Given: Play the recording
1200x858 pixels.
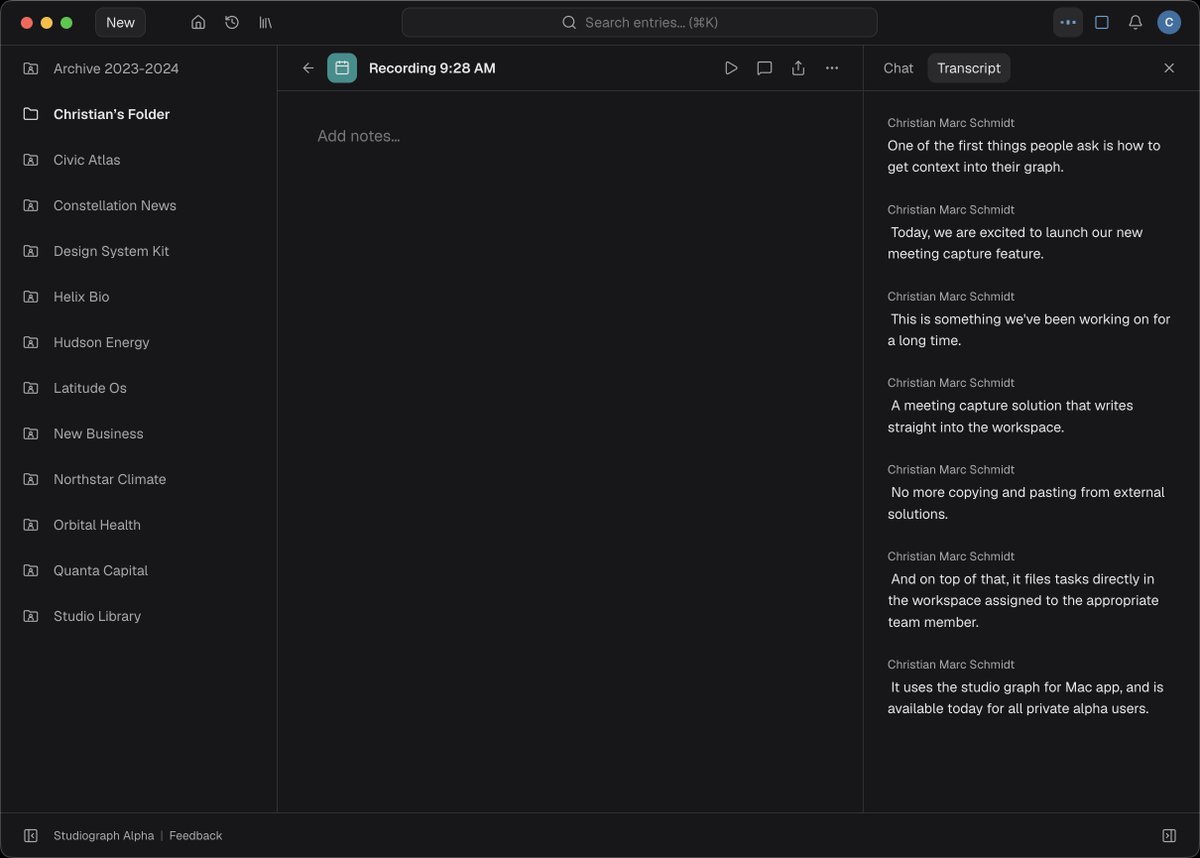Looking at the screenshot, I should (731, 68).
